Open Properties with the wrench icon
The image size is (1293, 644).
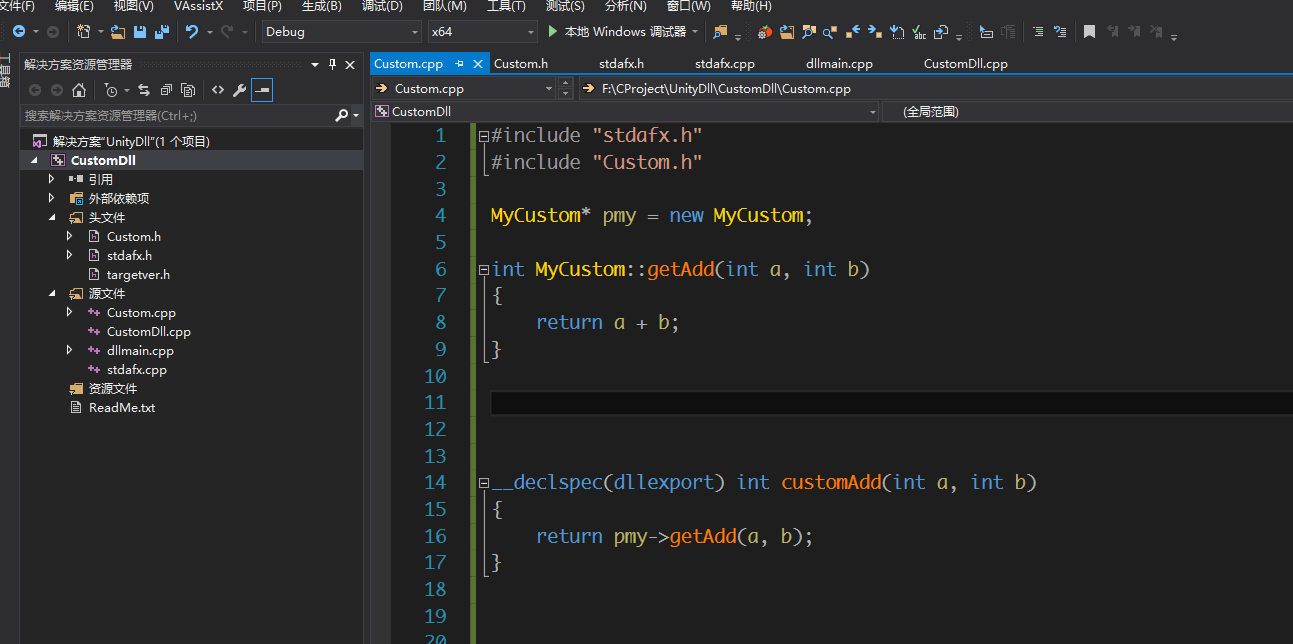[x=239, y=90]
